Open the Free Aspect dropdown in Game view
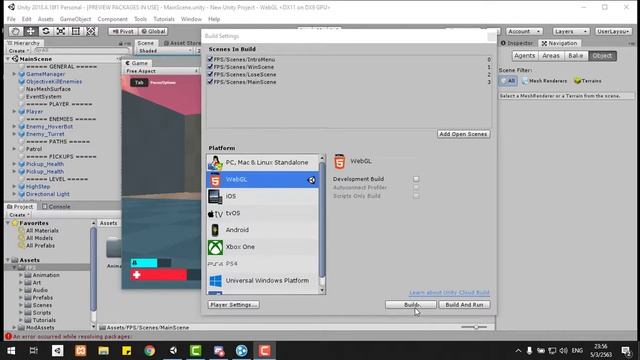640x360 pixels. [x=162, y=71]
